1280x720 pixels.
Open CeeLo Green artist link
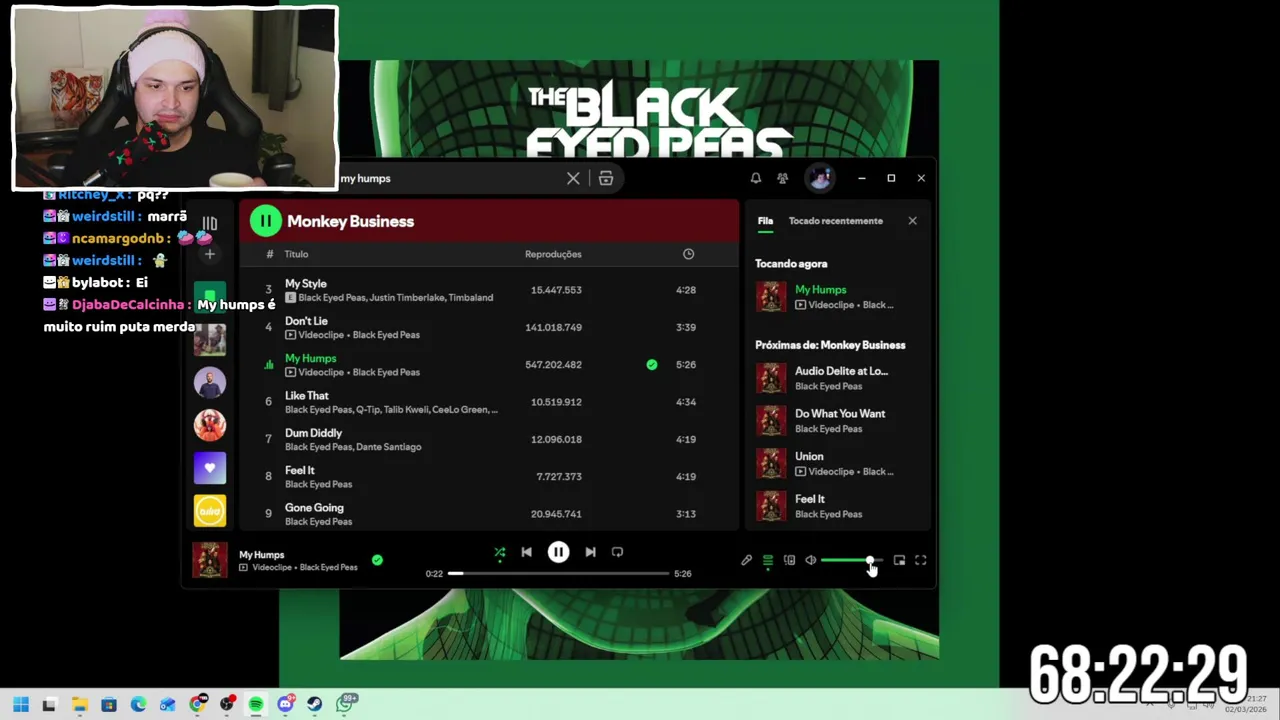point(459,410)
